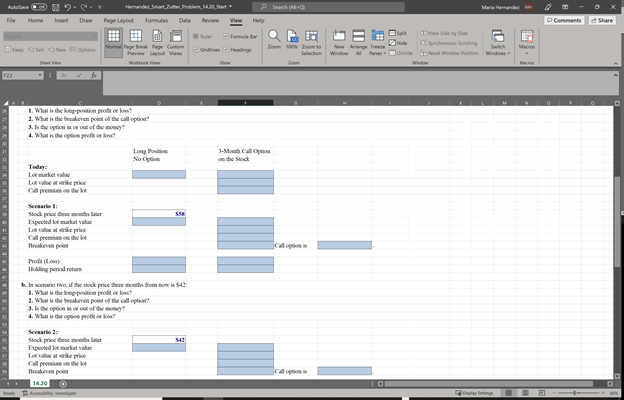Open the Formulas tab
Viewport: 624px width, 400px height.
pyautogui.click(x=156, y=20)
